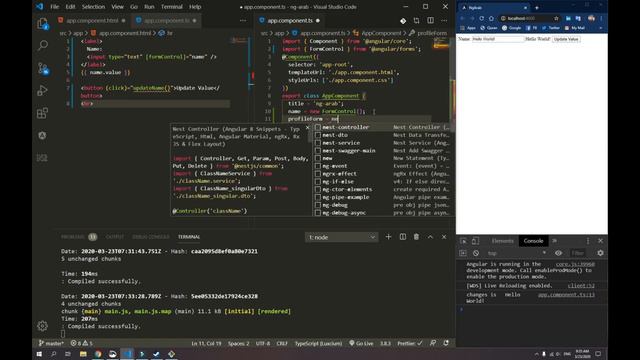Switch to OUTPUT panel tab

(115, 237)
